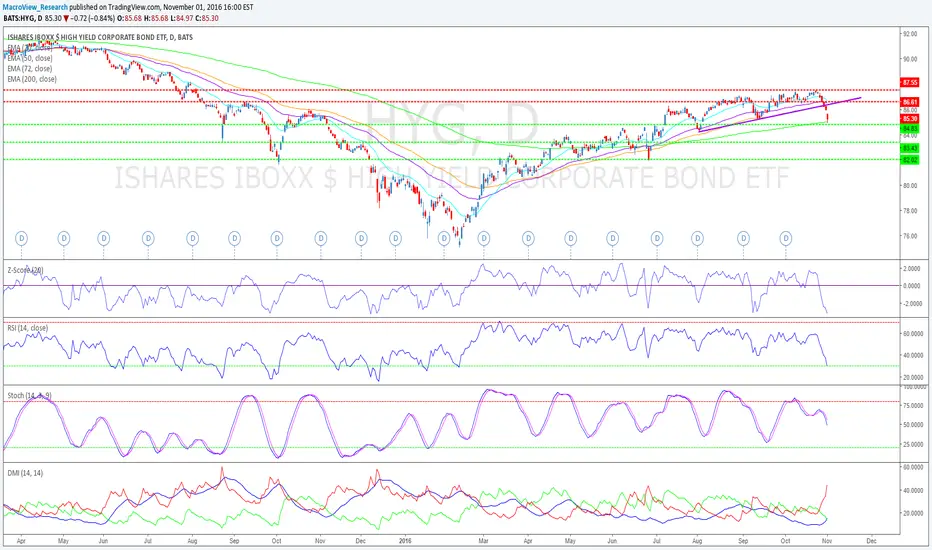Viewport: 932px width, 550px height.
Task: Click the EMA (200, close) indicator label
Action: click(32, 79)
